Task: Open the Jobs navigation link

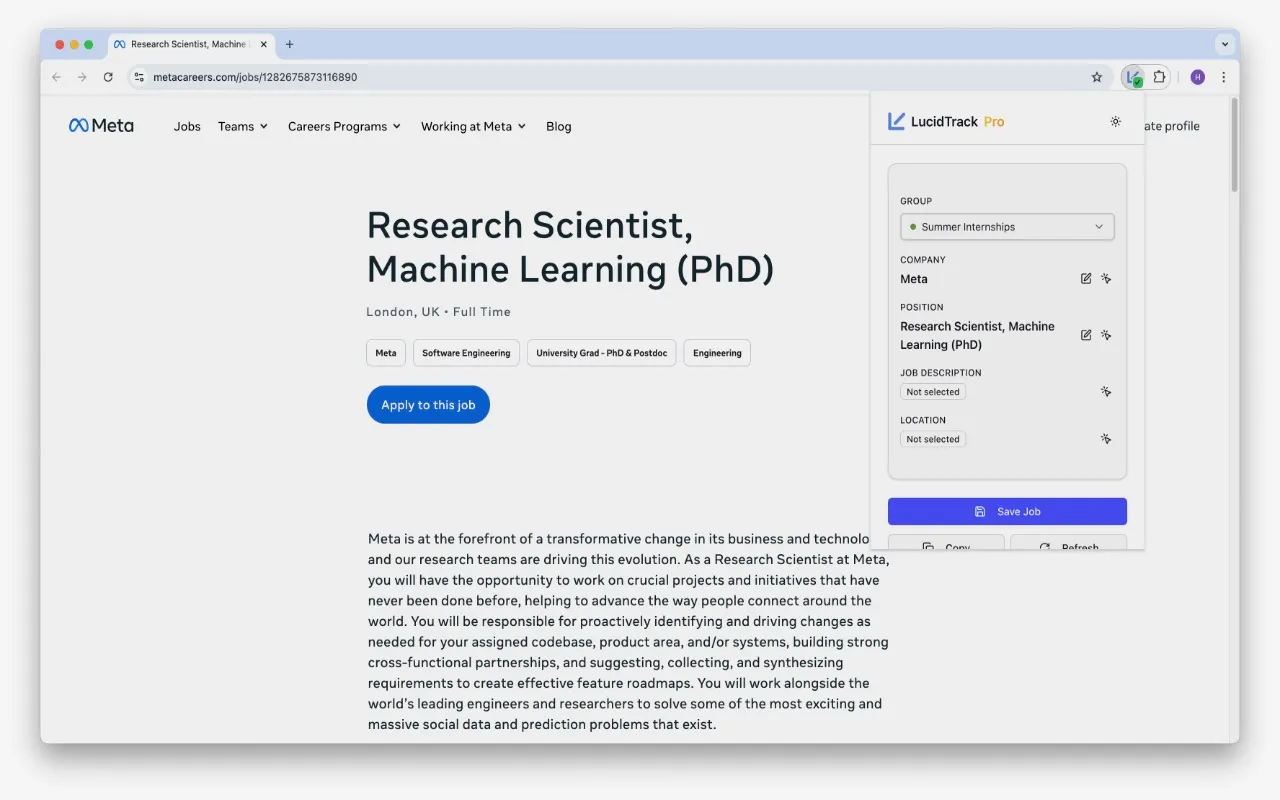Action: click(x=187, y=126)
